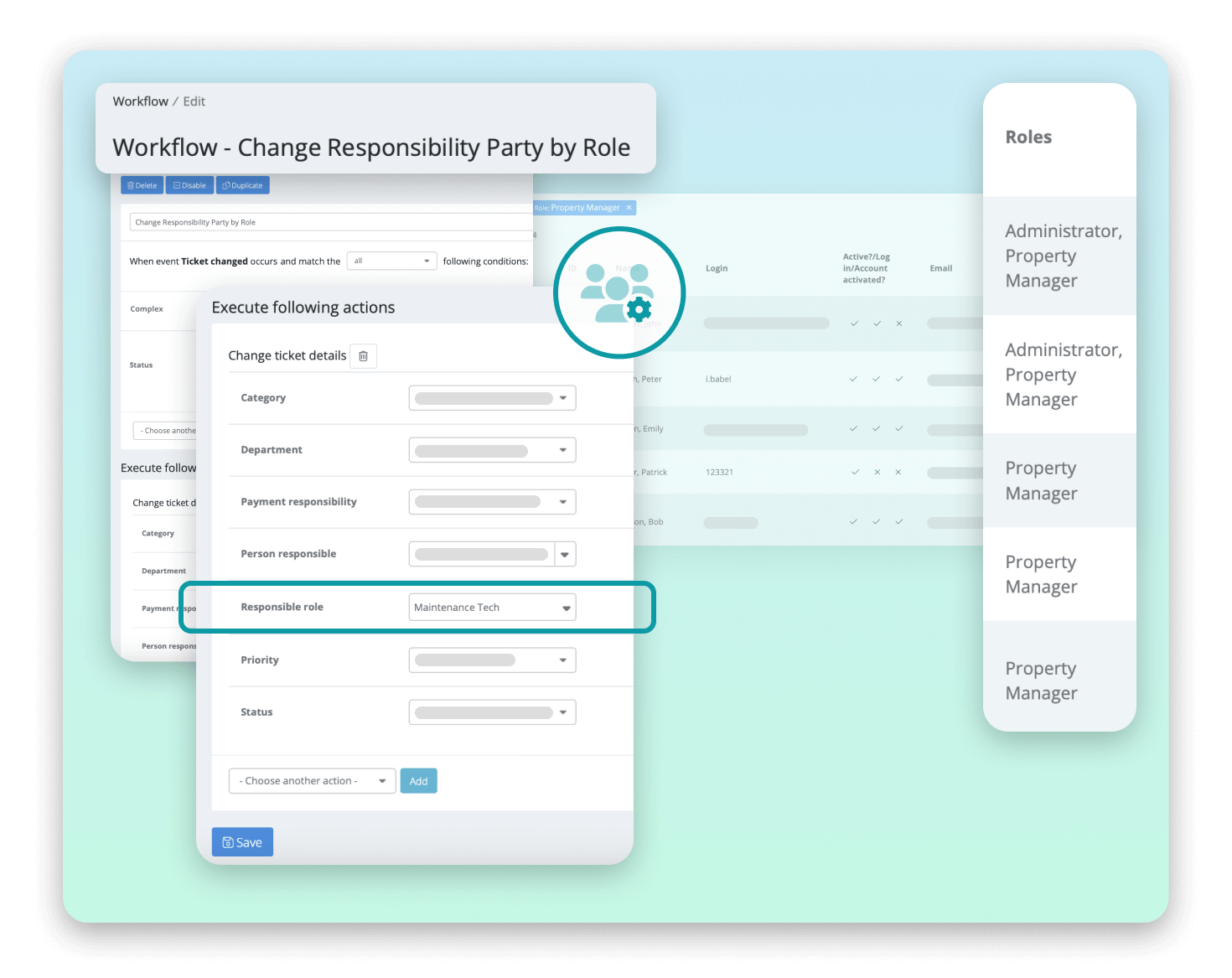Duplicate the workflow
The width and height of the screenshot is (1232, 978).
[x=243, y=185]
